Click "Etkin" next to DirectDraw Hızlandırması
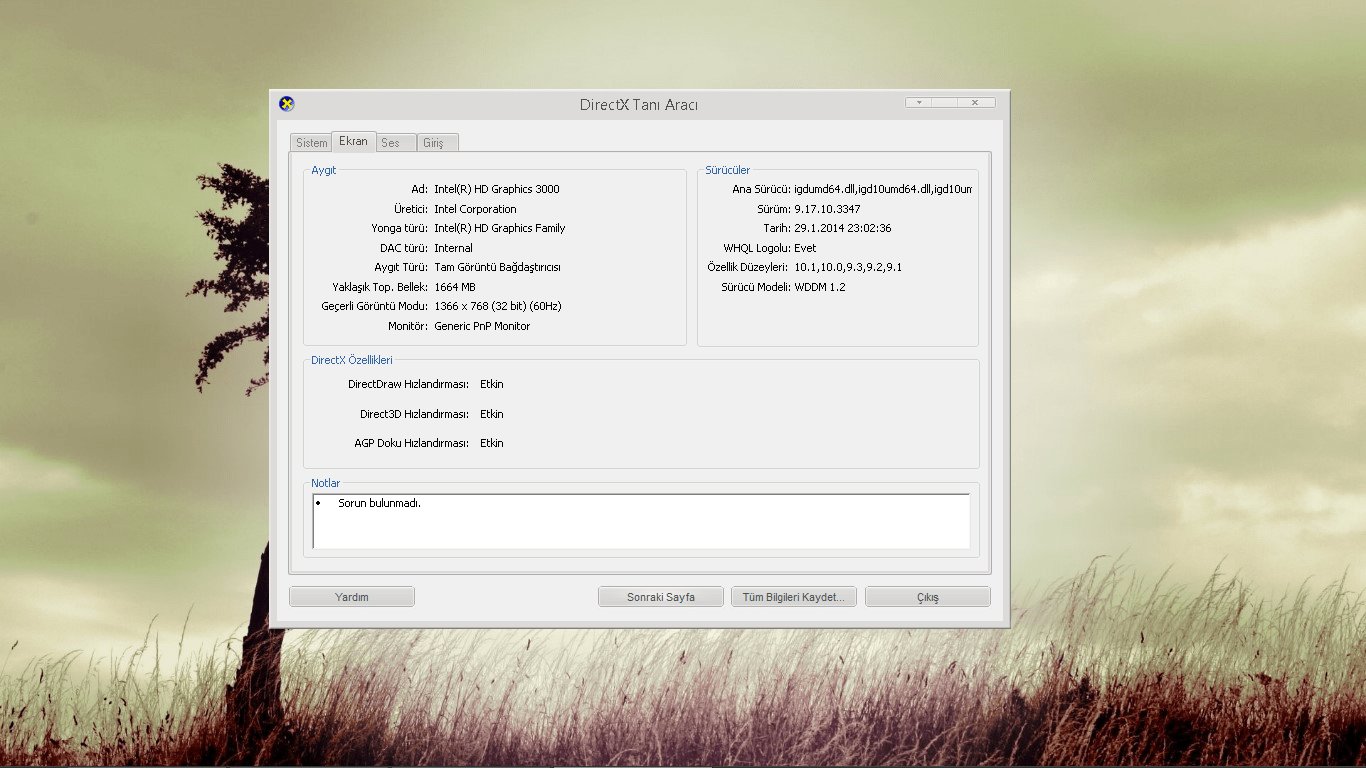Viewport: 1366px width, 768px height. [x=492, y=384]
